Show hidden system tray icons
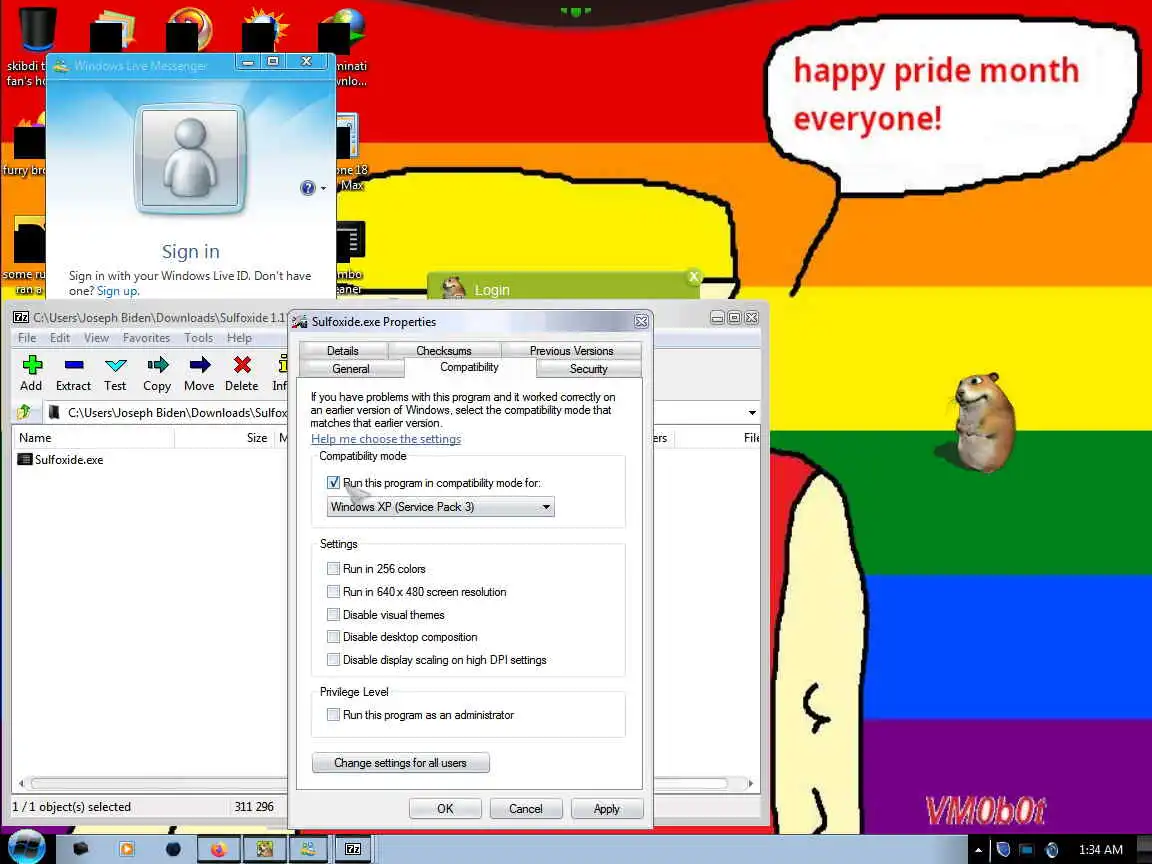Image resolution: width=1152 pixels, height=864 pixels. click(978, 850)
